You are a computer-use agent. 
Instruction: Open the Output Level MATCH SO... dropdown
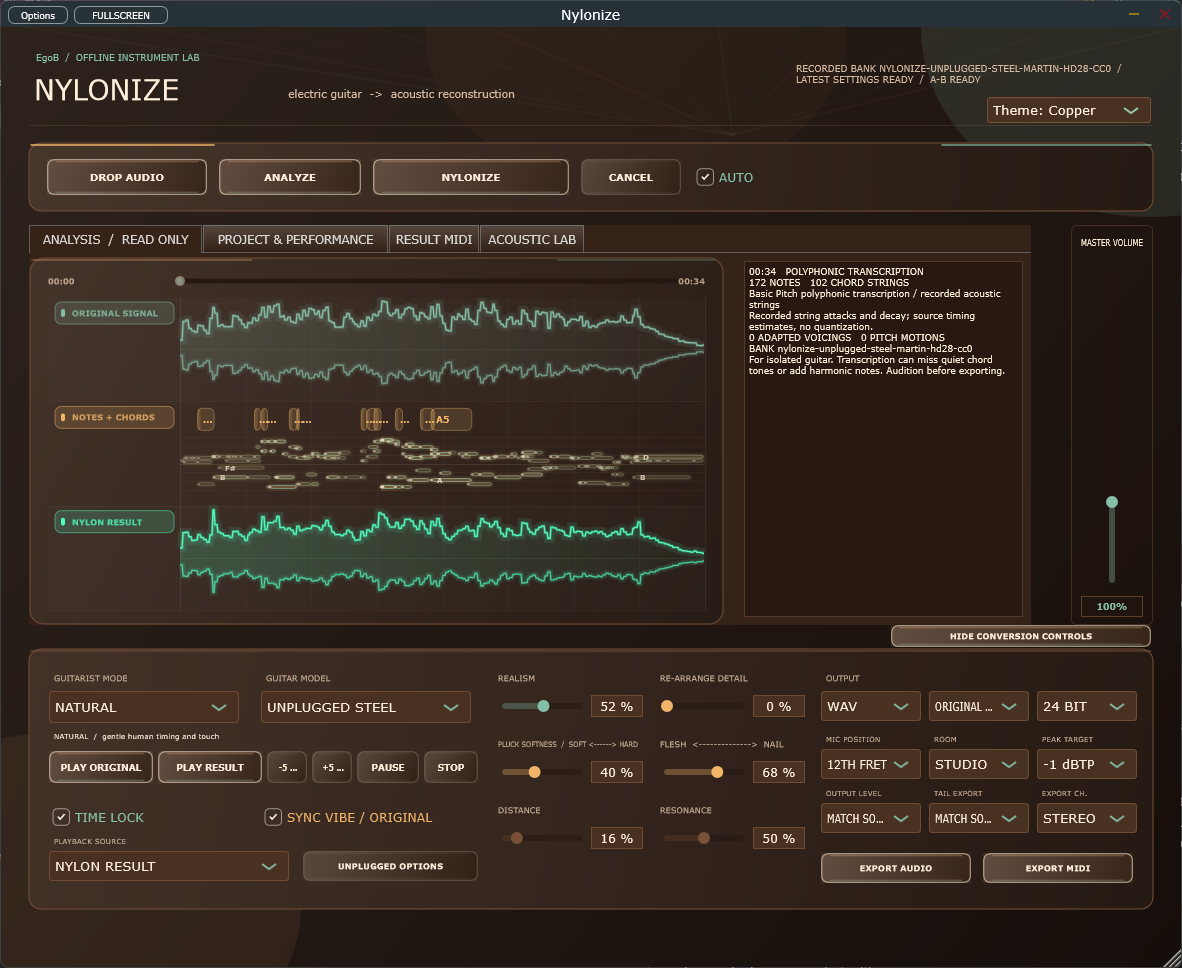click(871, 819)
